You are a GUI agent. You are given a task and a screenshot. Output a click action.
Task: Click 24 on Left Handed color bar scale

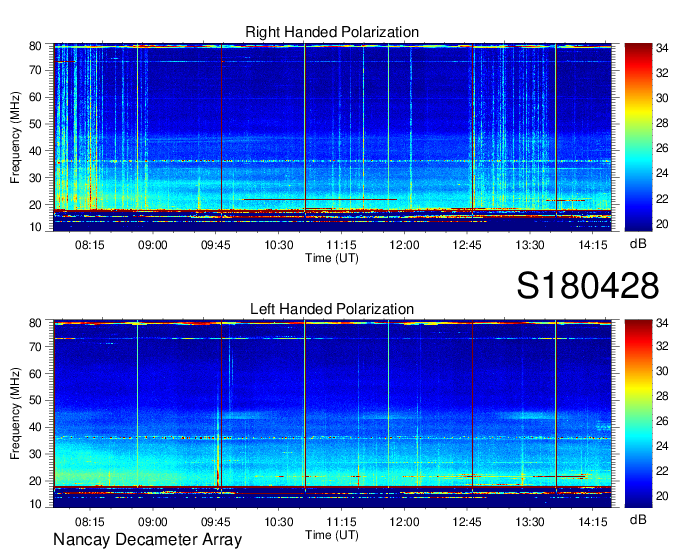click(662, 446)
